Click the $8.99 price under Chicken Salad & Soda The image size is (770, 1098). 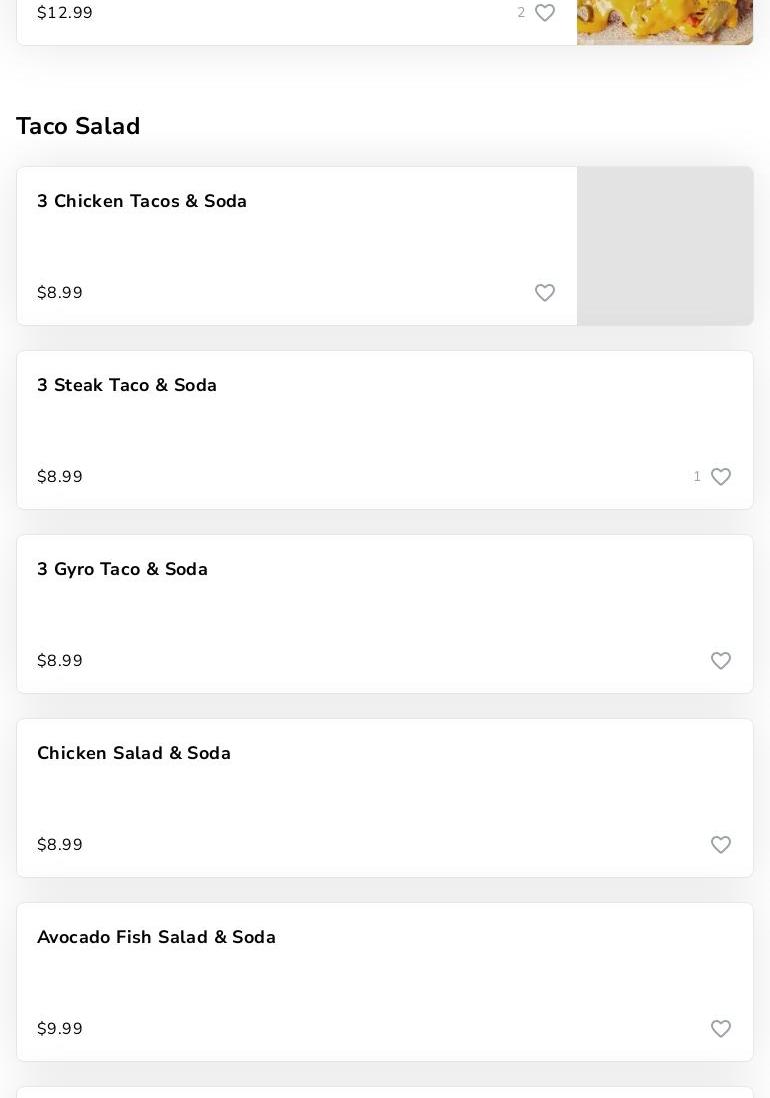click(x=60, y=845)
